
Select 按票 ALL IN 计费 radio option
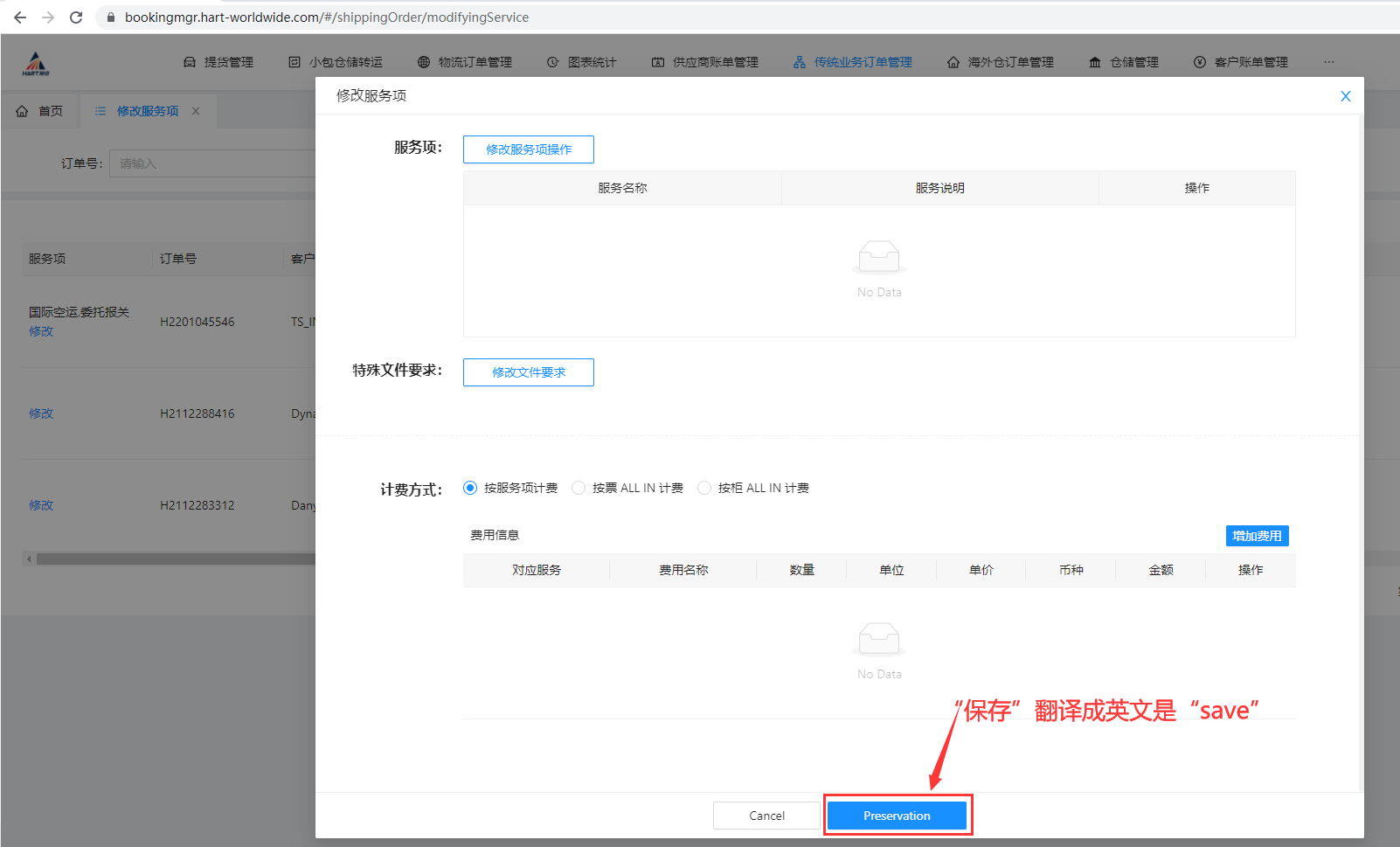(579, 488)
